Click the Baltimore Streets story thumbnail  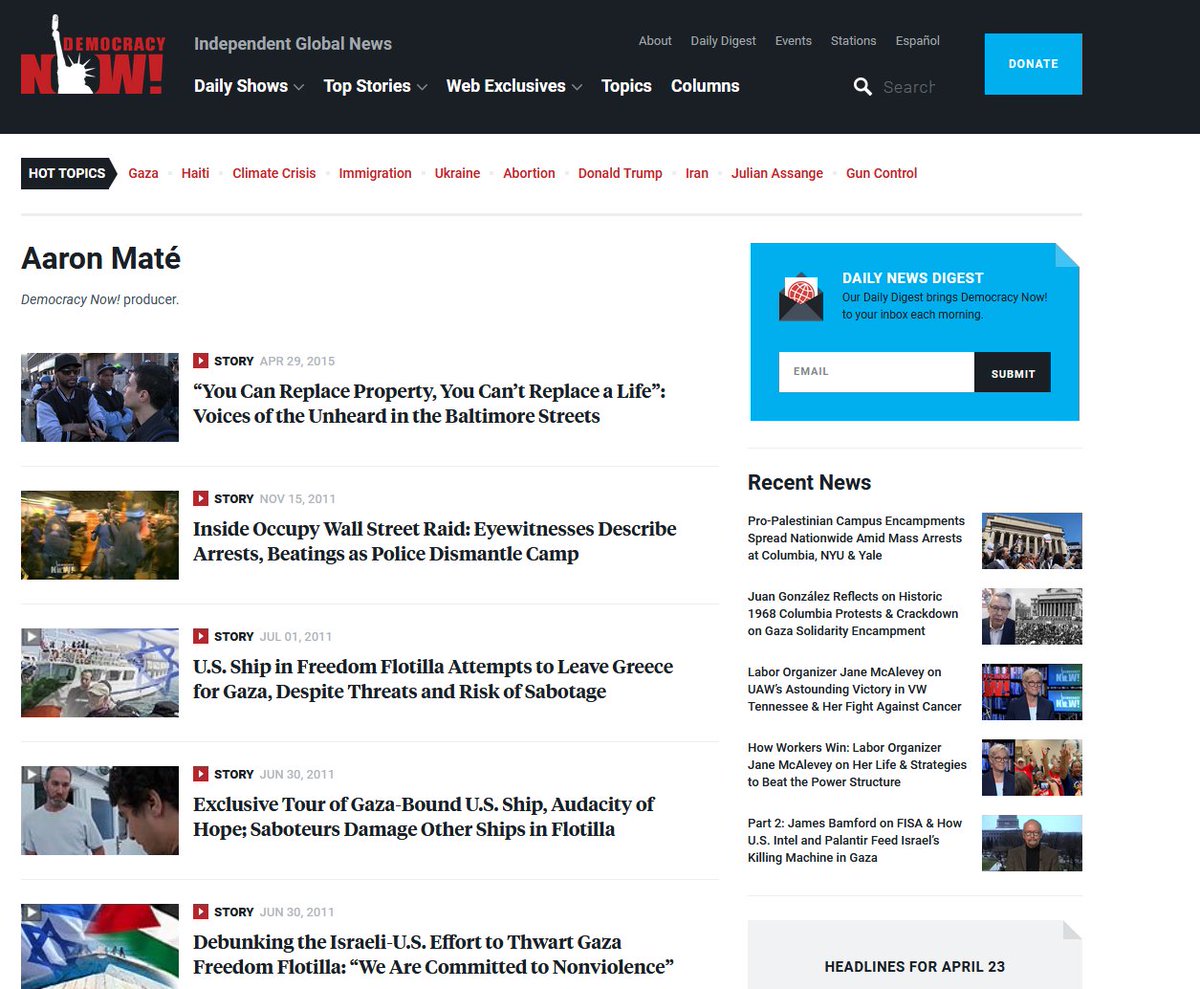100,397
